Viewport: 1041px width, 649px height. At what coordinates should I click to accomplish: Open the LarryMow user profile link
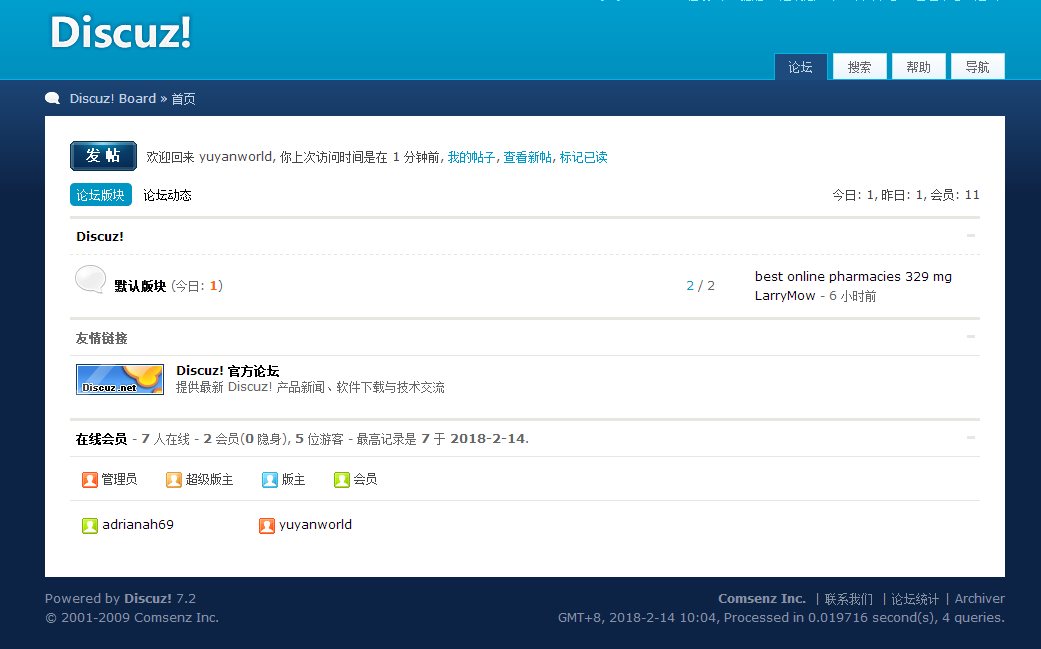pos(785,296)
